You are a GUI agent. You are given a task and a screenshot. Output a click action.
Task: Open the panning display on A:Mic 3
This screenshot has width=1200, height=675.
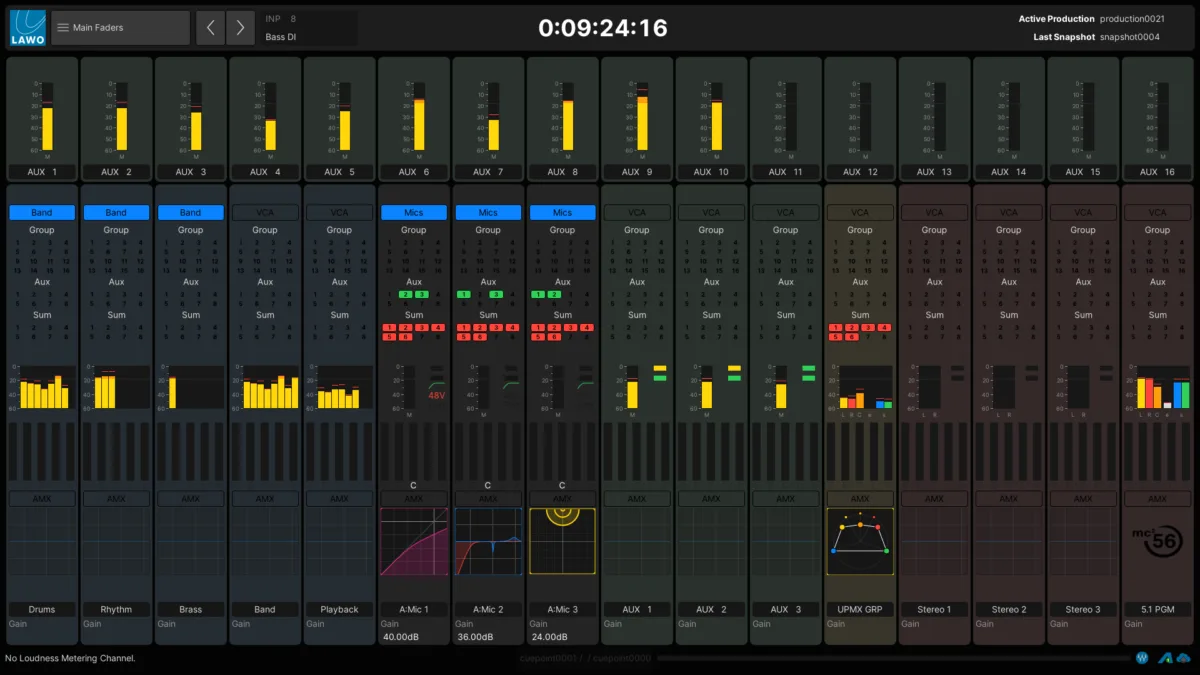(562, 541)
